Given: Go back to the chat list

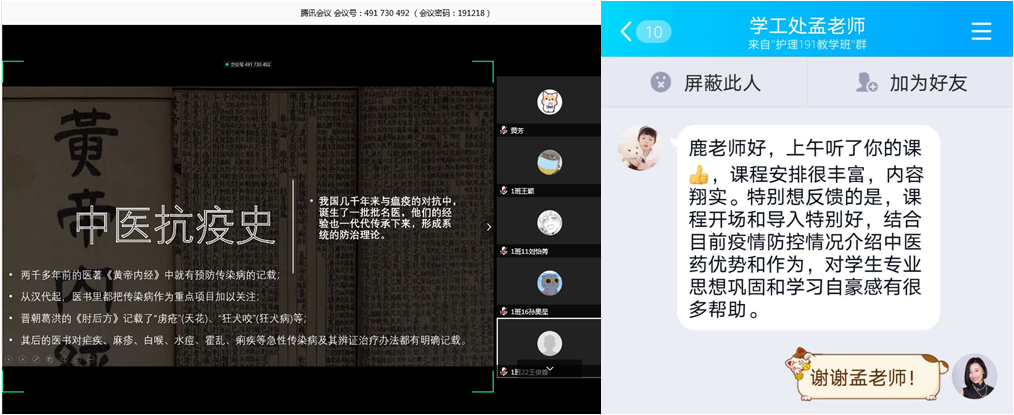Looking at the screenshot, I should tap(626, 31).
